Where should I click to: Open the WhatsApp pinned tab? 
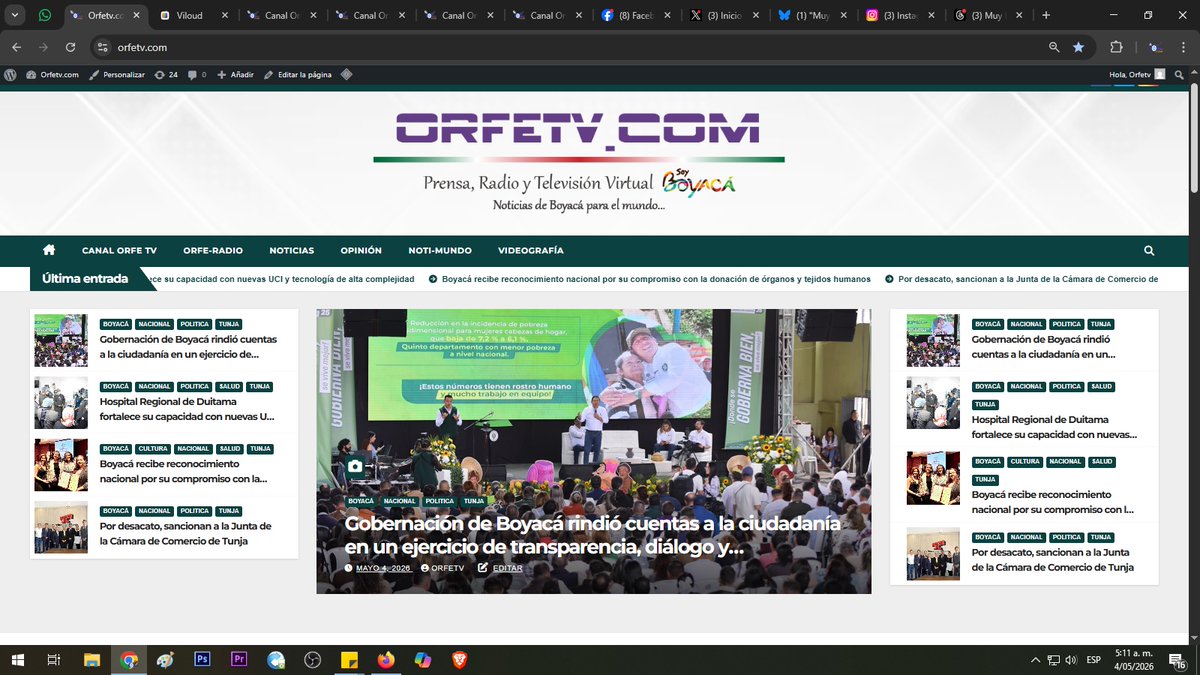pyautogui.click(x=45, y=16)
